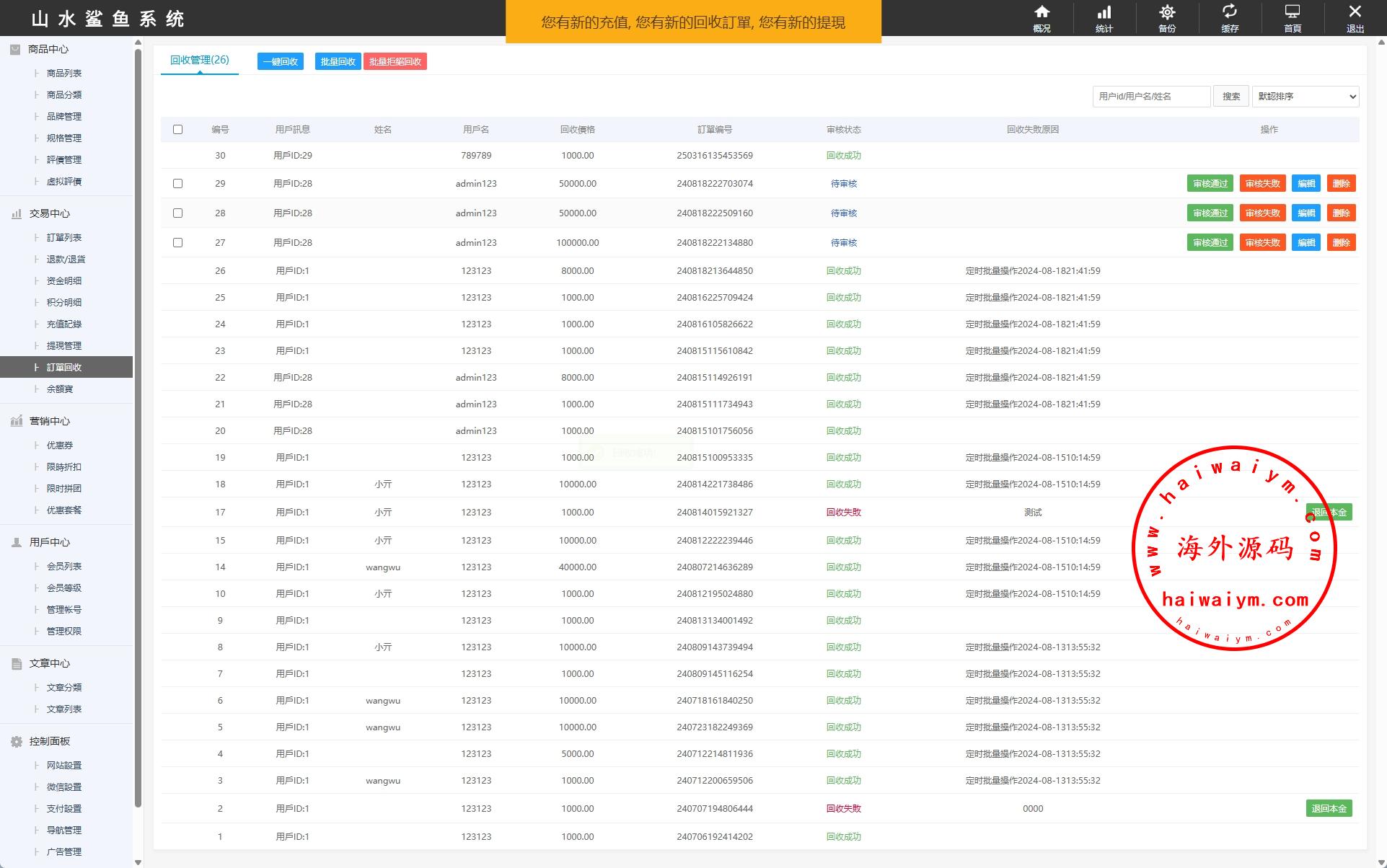Image resolution: width=1387 pixels, height=868 pixels.
Task: Switch to the 回收管理(26) tab
Action: point(200,61)
